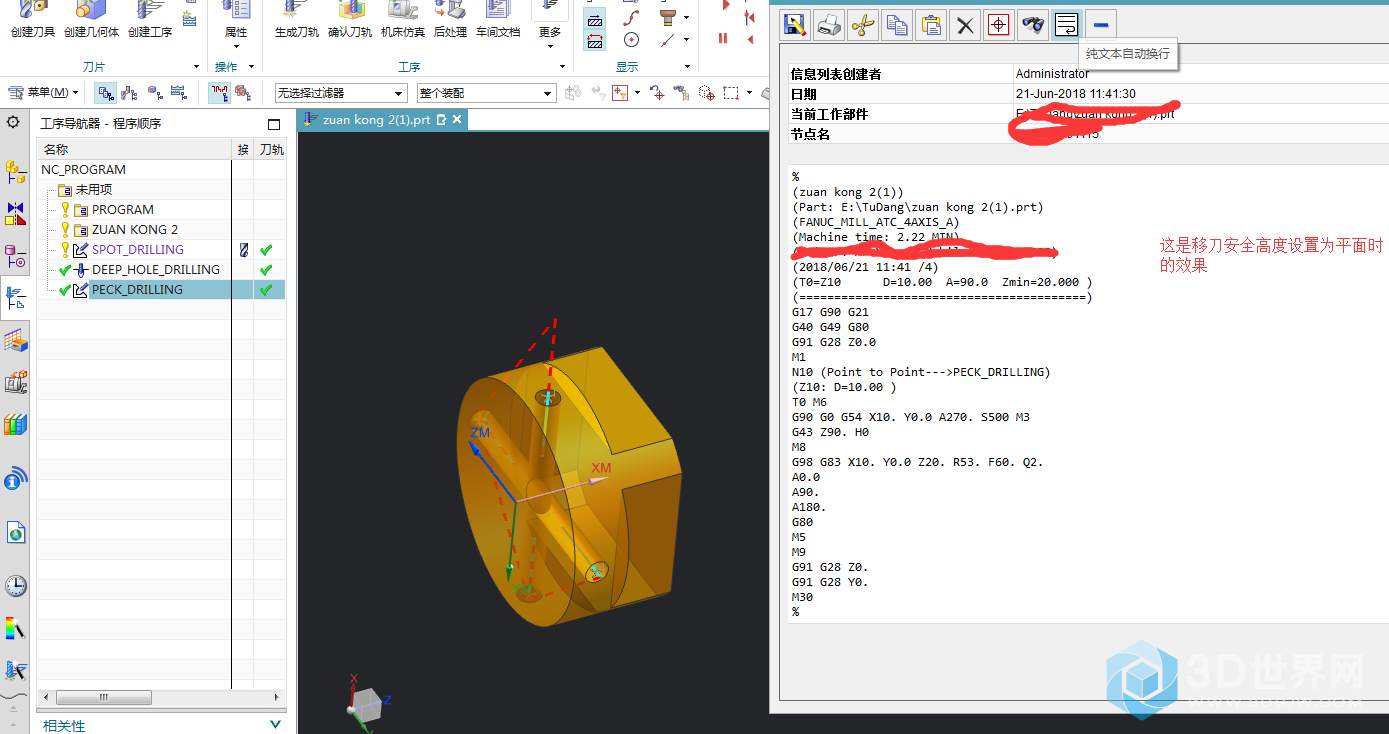Select the ZUAN KONG 2 program group

tap(135, 230)
